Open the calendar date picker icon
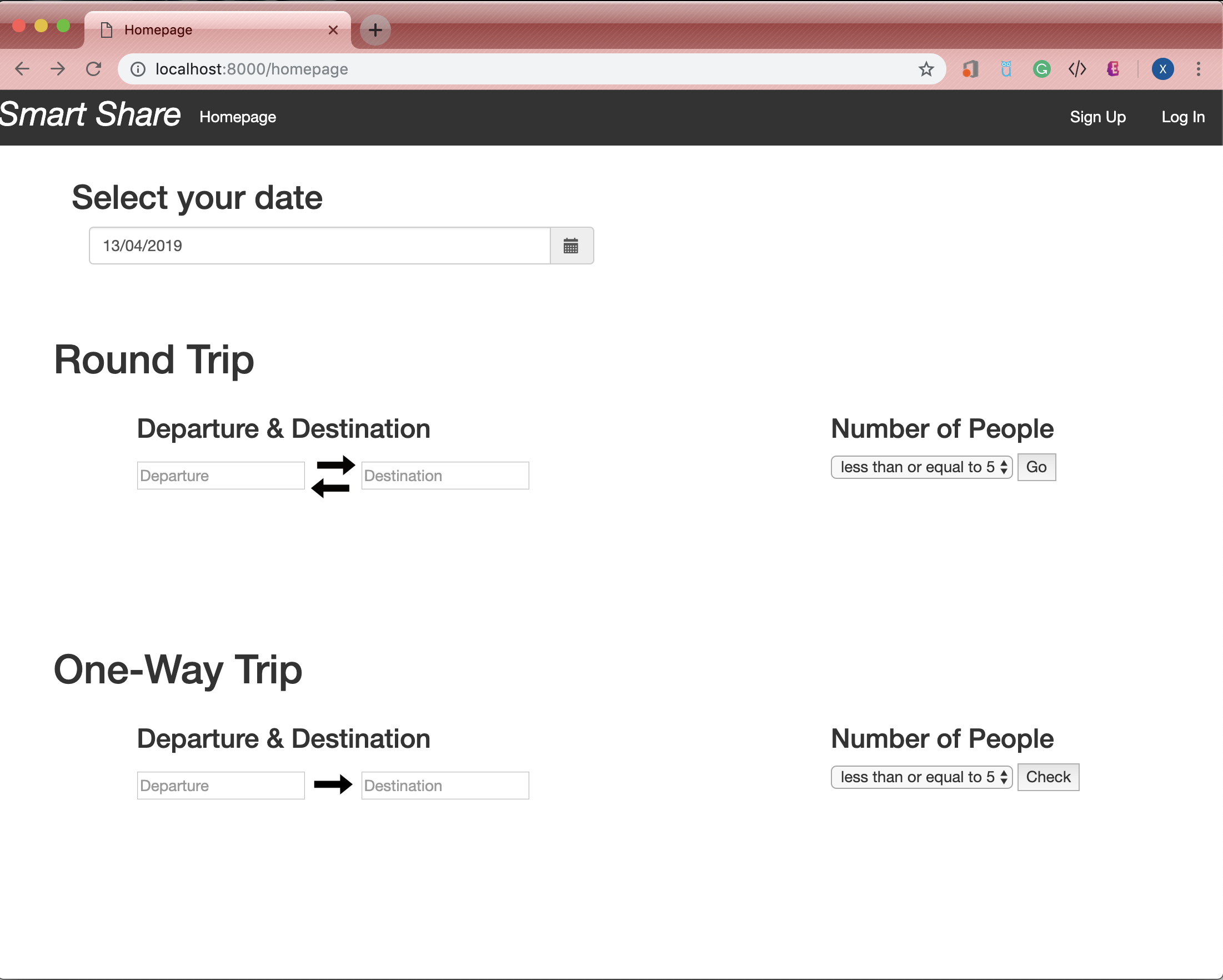The width and height of the screenshot is (1223, 980). point(570,246)
